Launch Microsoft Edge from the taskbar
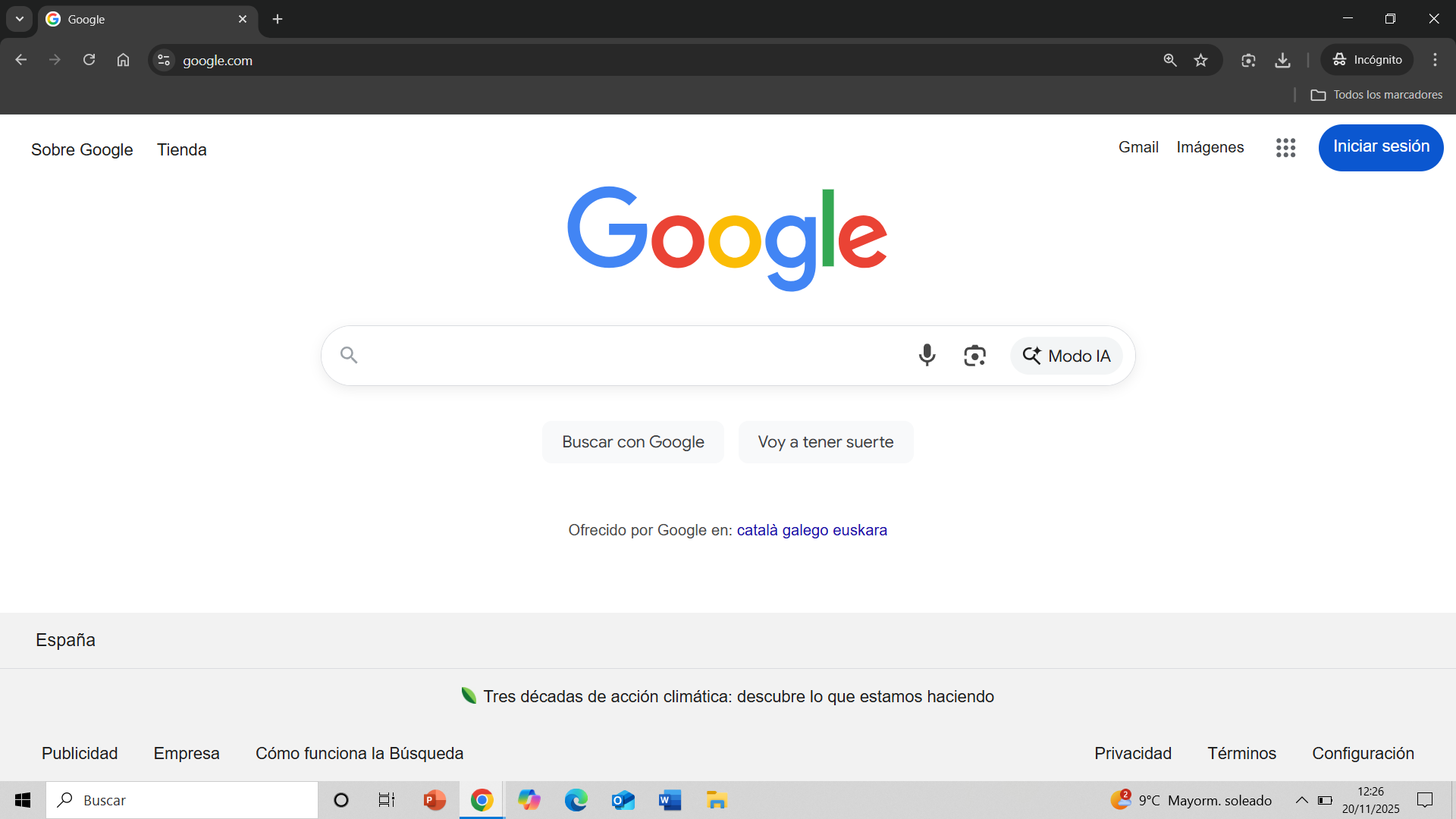1456x819 pixels. click(576, 800)
